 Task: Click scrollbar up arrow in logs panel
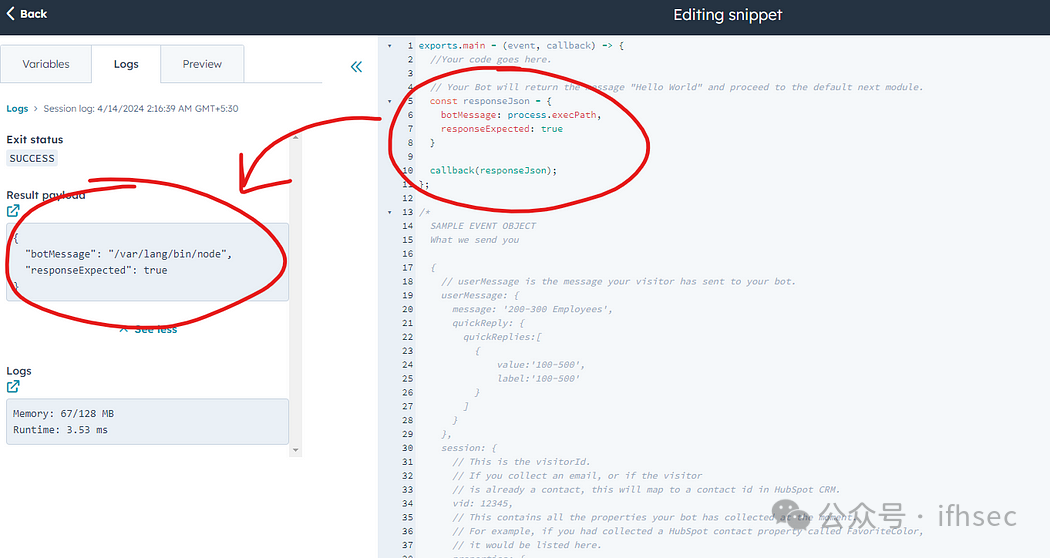[x=295, y=137]
